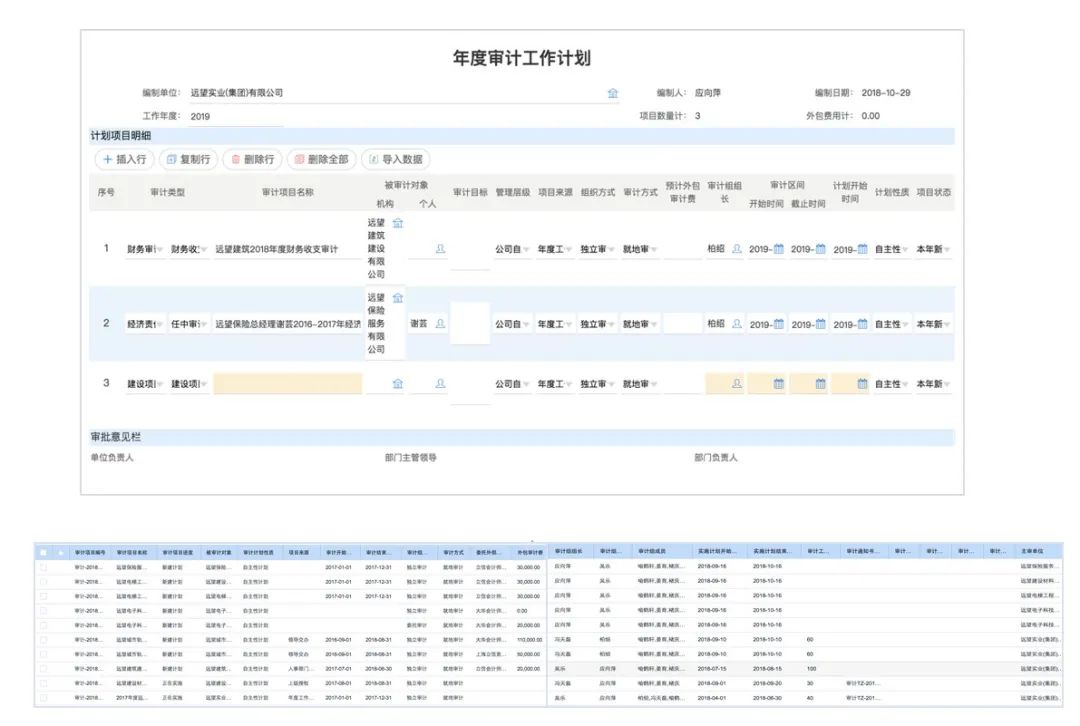The image size is (1080, 726).
Task: Check the row with fee 110,000.00
Action: pos(43,640)
